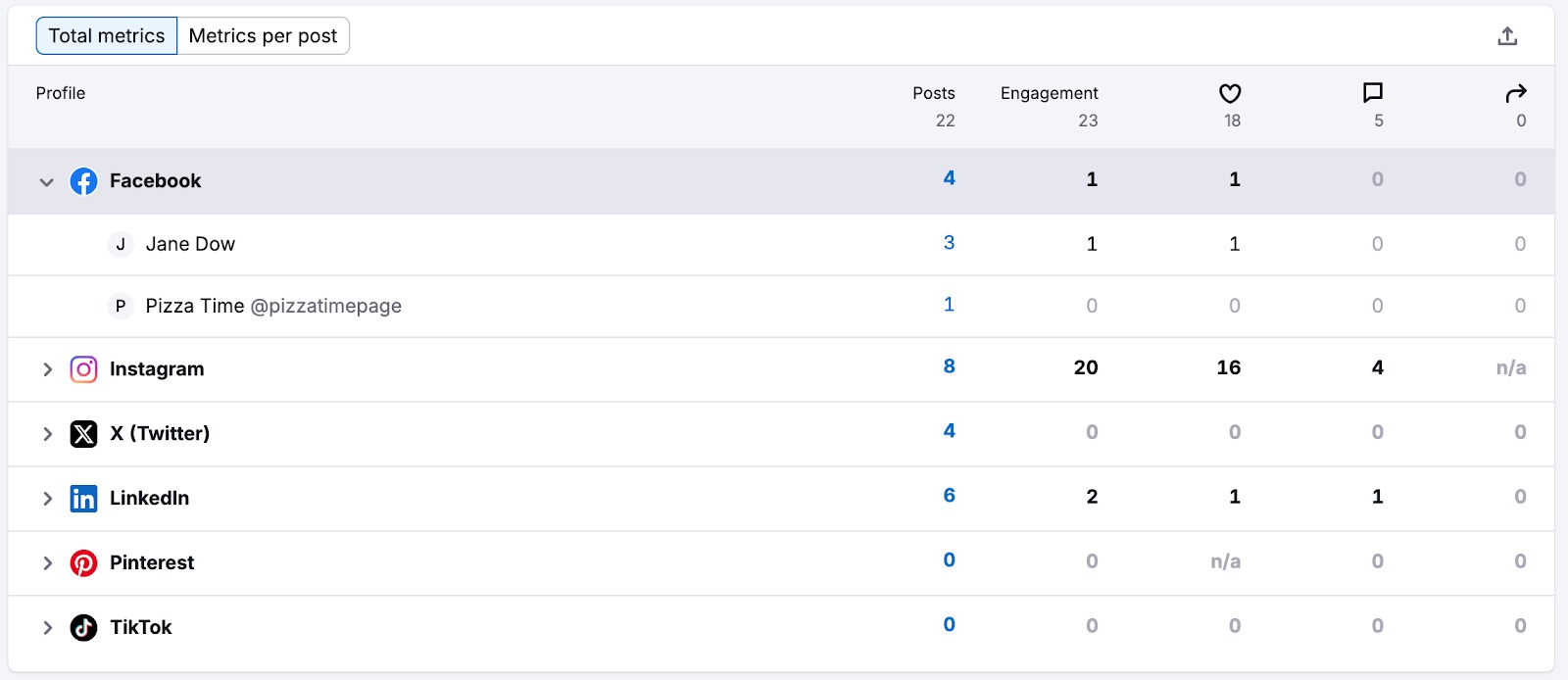Click Pizza Time's P avatar
The width and height of the screenshot is (1568, 680).
coord(120,306)
